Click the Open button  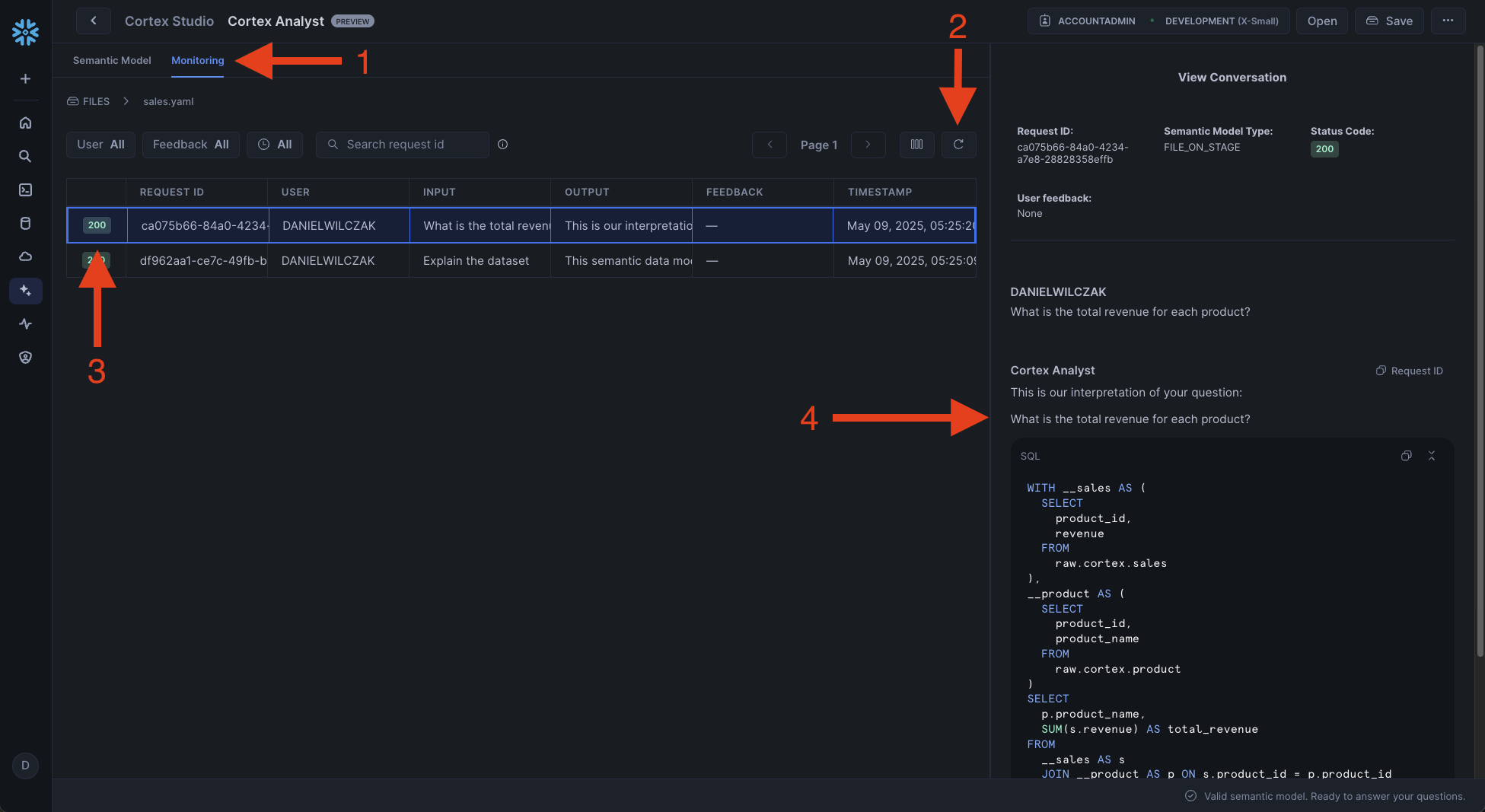(x=1322, y=21)
